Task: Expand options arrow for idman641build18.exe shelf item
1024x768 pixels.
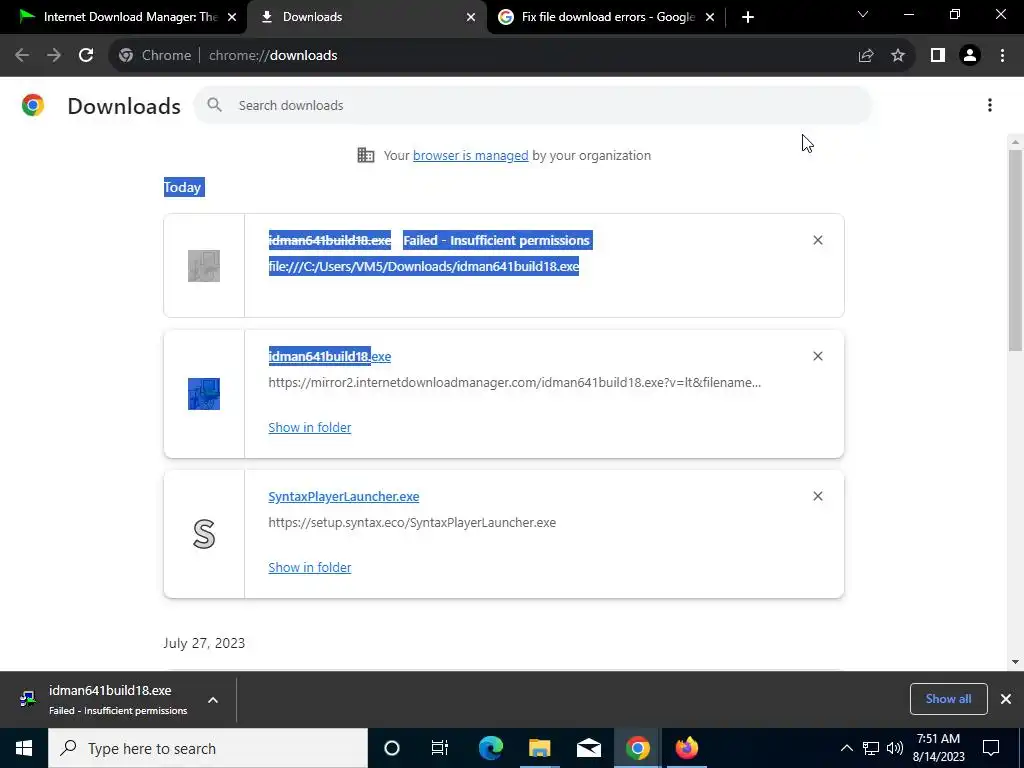Action: coord(213,700)
